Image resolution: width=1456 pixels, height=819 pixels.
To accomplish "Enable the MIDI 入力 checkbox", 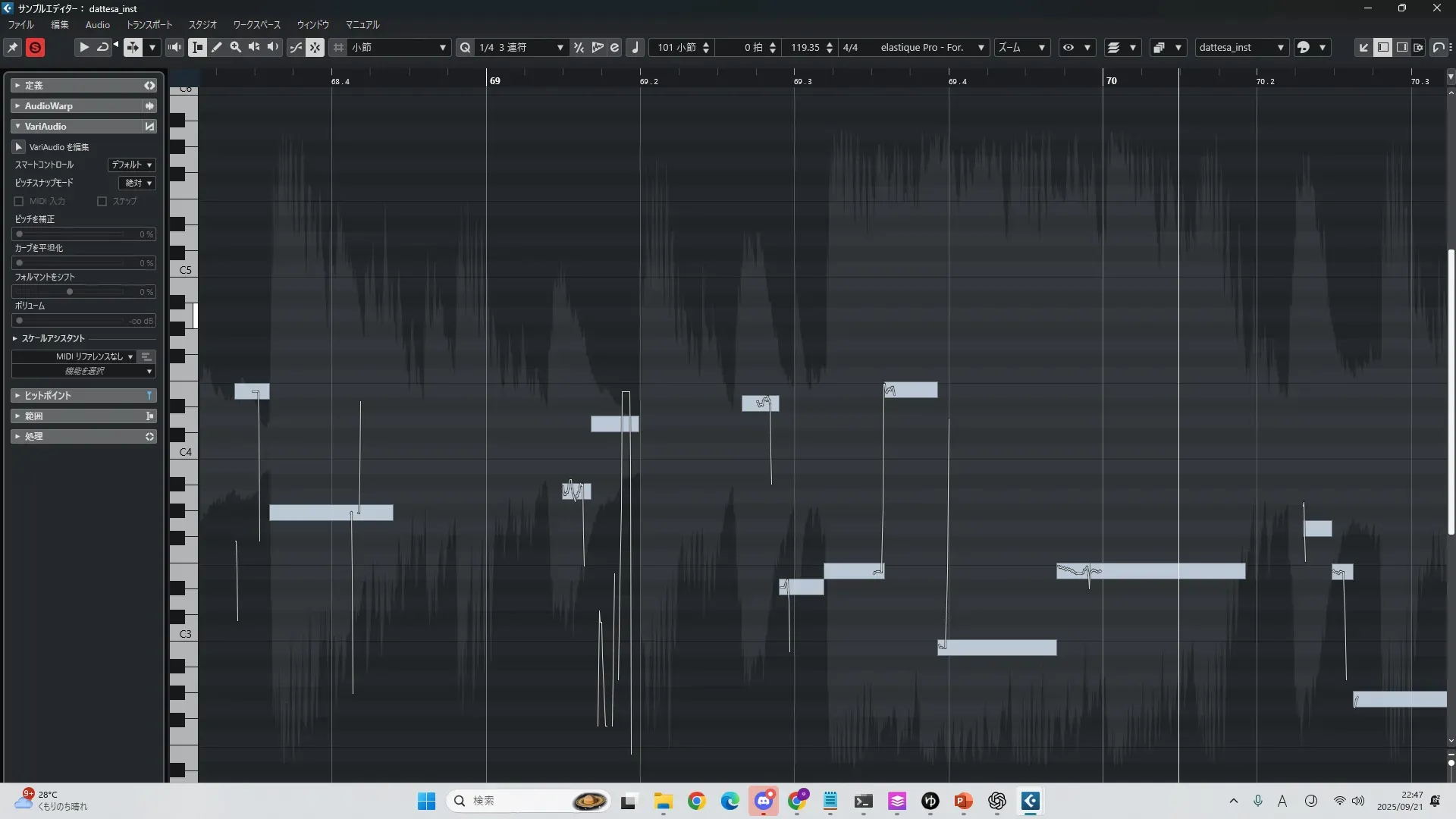I will [x=19, y=202].
